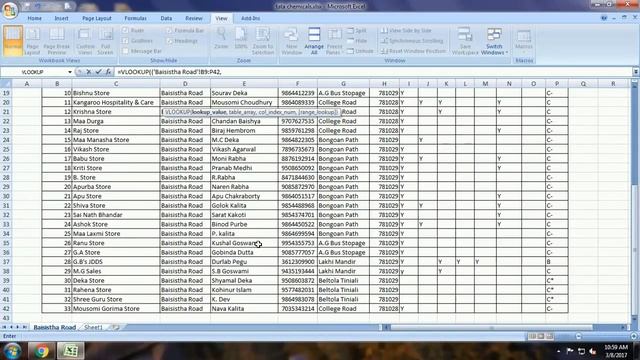640x360 pixels.
Task: Switch to Sheet1 tab
Action: [93, 327]
